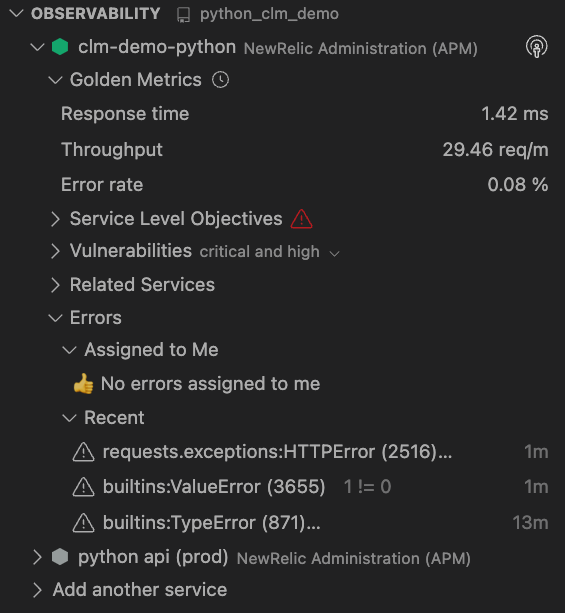Select the Errors heading
The width and height of the screenshot is (565, 613).
tap(95, 317)
